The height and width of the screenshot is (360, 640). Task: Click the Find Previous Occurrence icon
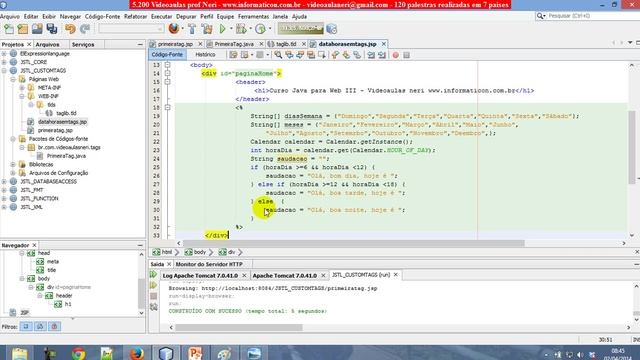pyautogui.click(x=289, y=55)
